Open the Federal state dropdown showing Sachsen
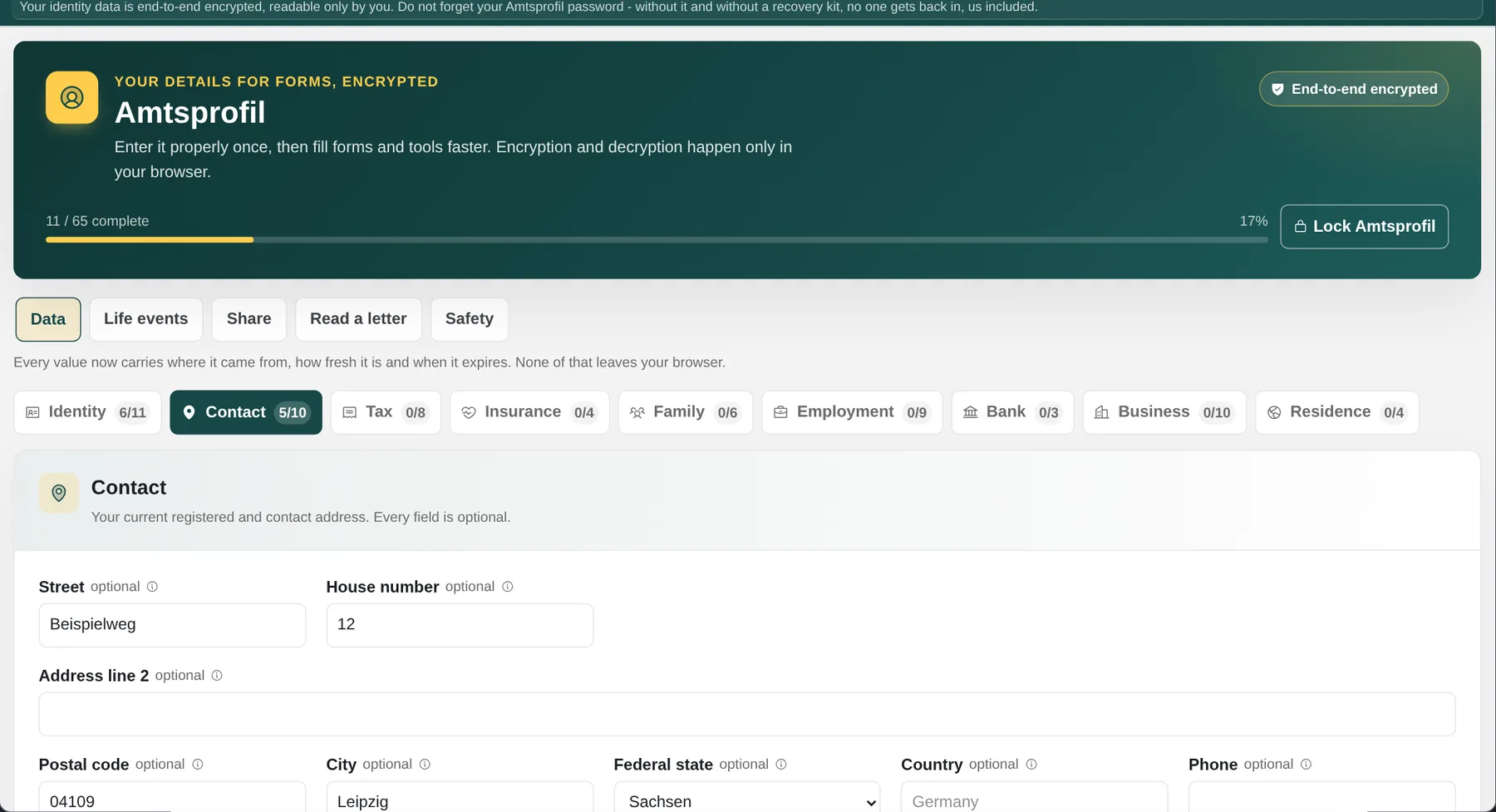 (x=747, y=798)
